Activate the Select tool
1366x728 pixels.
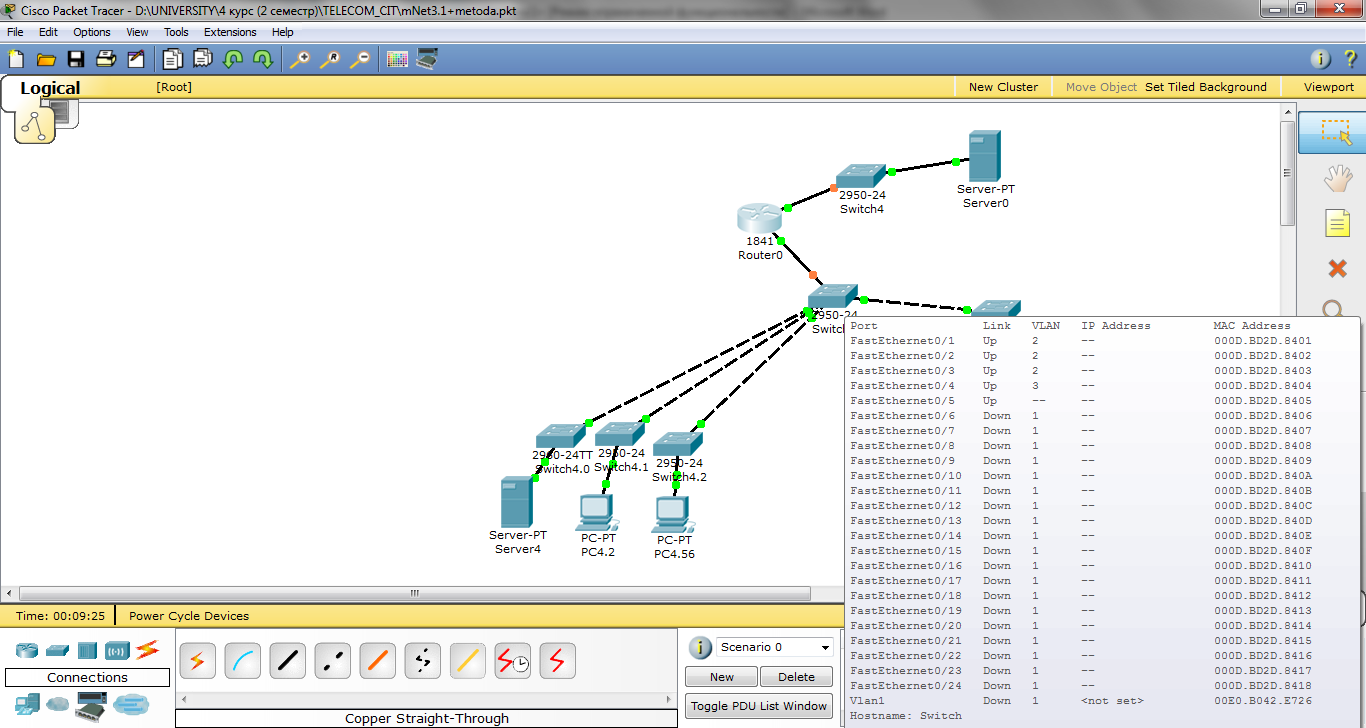click(1335, 133)
